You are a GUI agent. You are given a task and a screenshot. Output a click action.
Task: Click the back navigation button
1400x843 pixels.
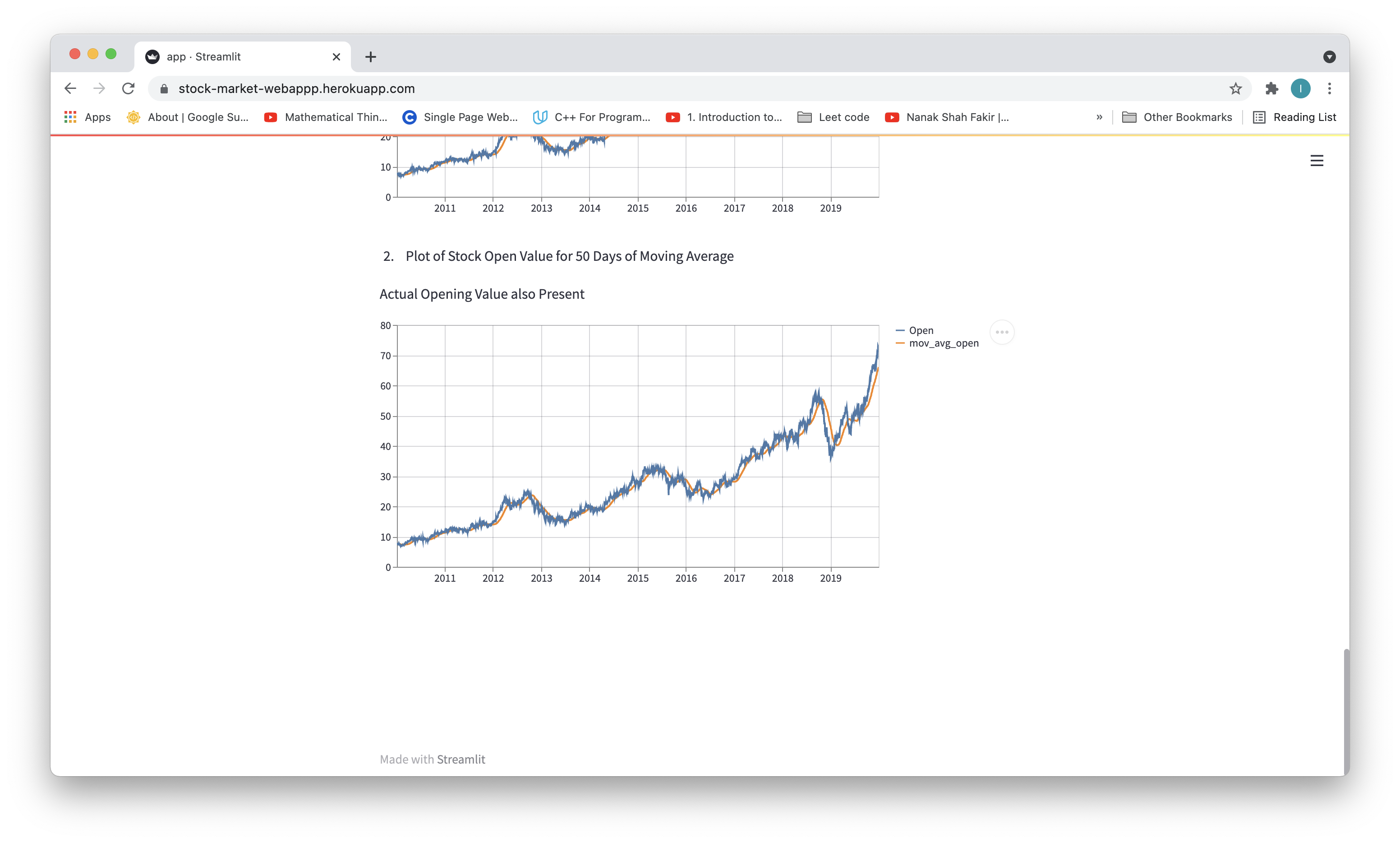tap(70, 88)
